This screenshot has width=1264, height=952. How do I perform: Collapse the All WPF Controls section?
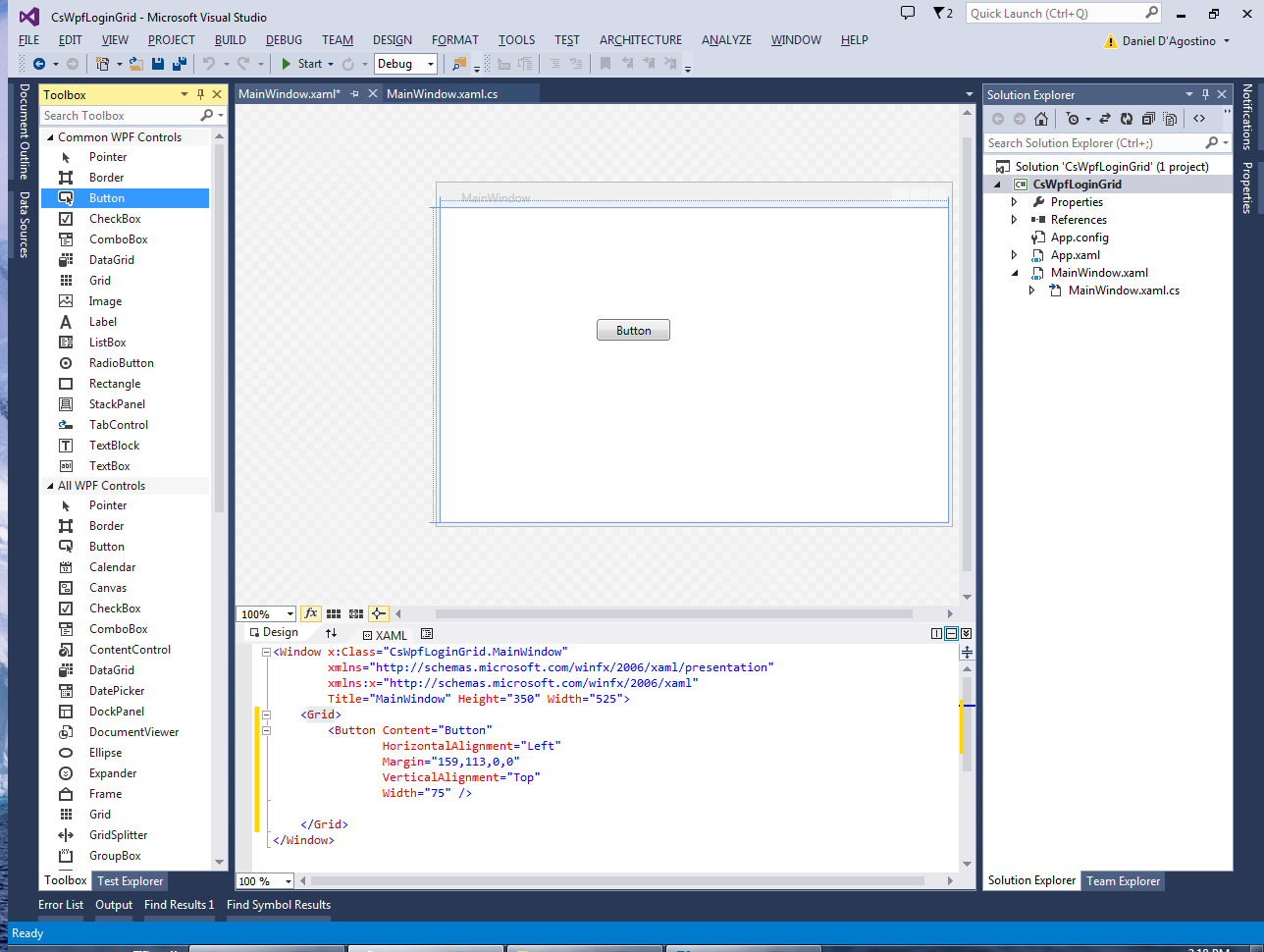coord(50,486)
